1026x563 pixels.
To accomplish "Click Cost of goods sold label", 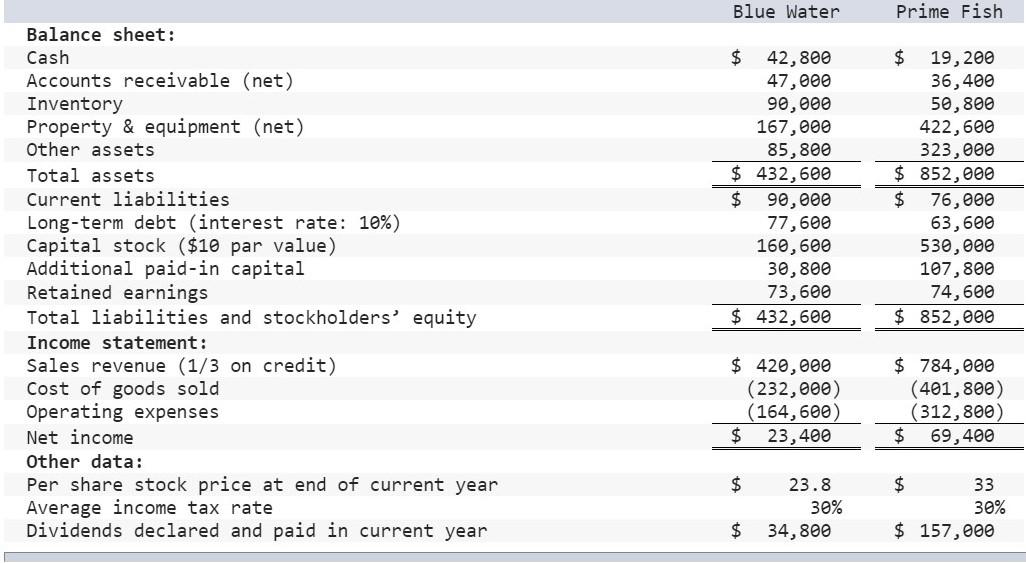I will tap(122, 388).
